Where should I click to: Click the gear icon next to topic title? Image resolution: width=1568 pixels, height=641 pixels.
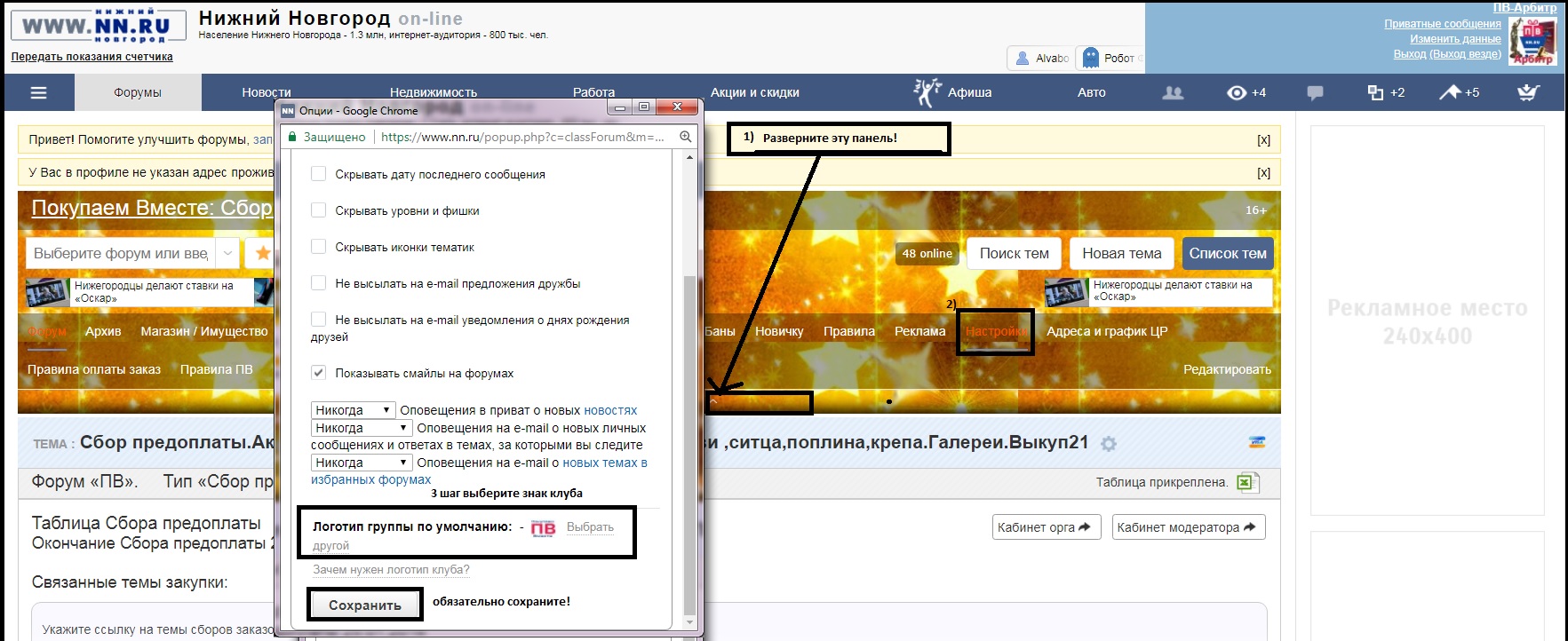point(1109,444)
